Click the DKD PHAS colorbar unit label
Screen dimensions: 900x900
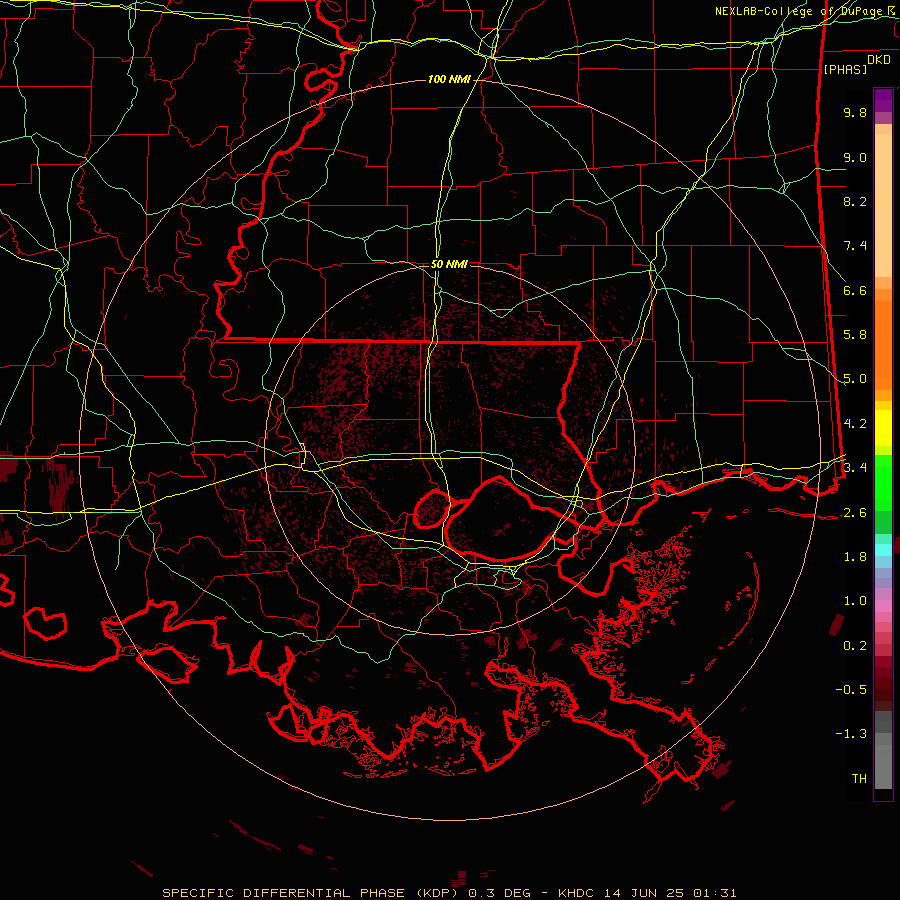pos(857,64)
